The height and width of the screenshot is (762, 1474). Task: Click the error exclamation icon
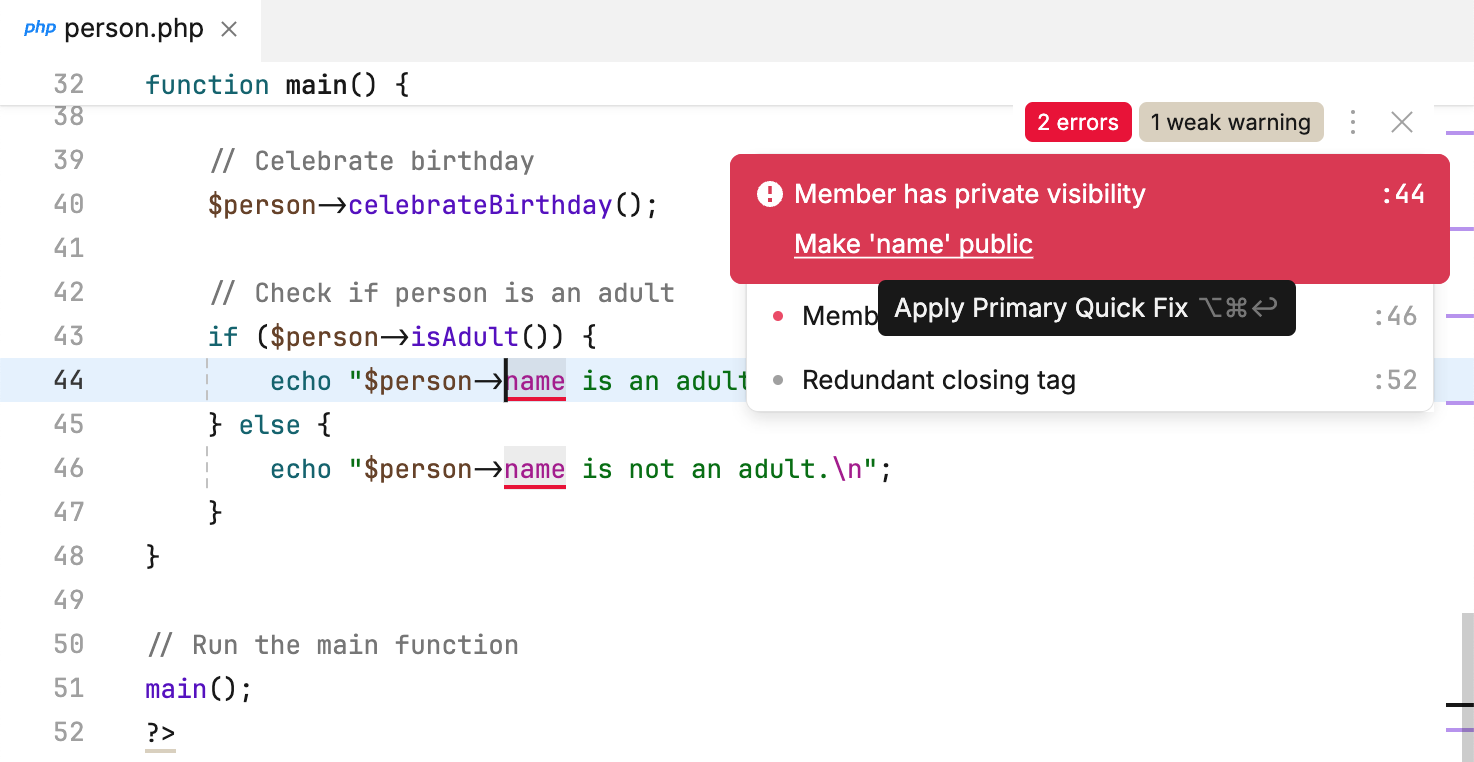[x=769, y=194]
